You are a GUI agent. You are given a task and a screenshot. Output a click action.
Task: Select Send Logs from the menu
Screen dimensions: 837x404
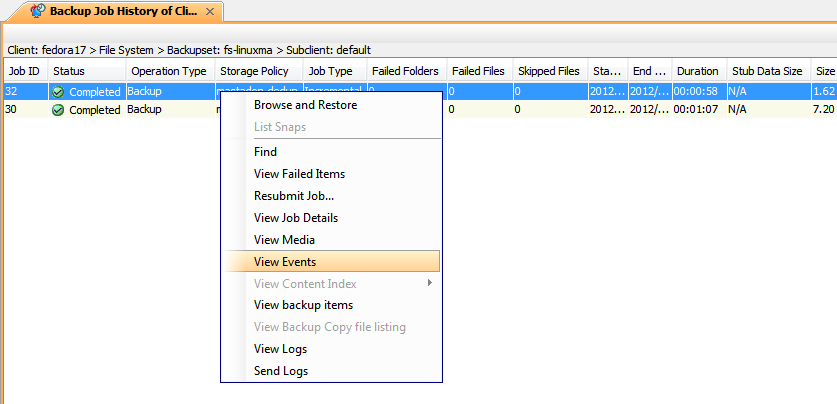pos(281,371)
